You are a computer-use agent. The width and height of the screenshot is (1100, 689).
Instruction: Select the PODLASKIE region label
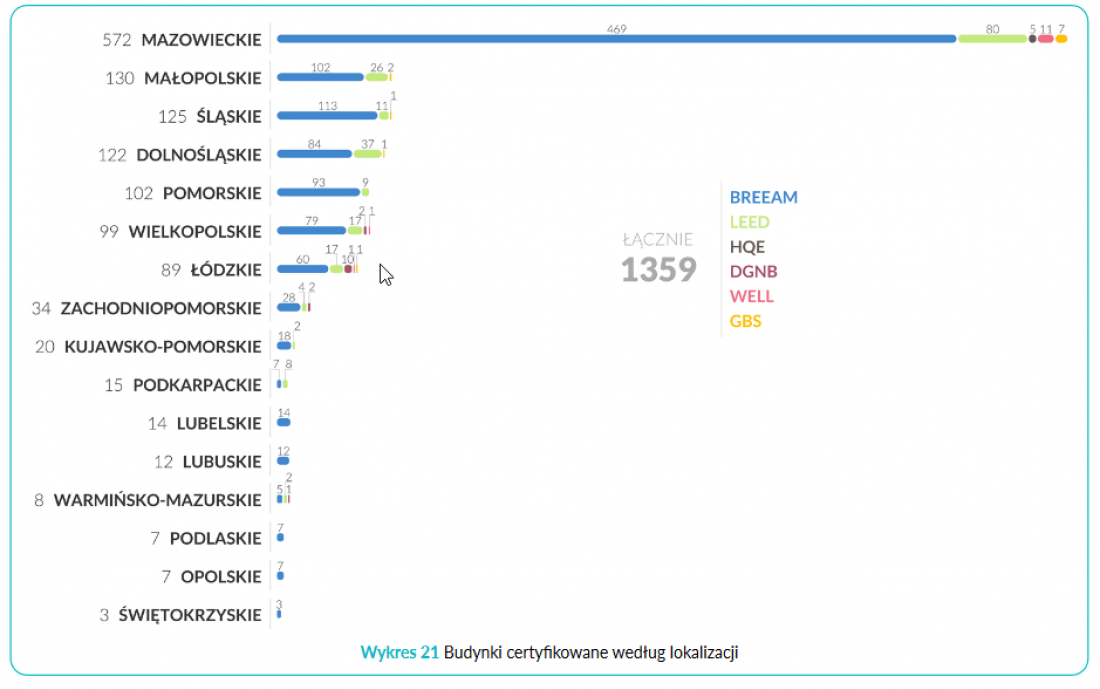[215, 538]
